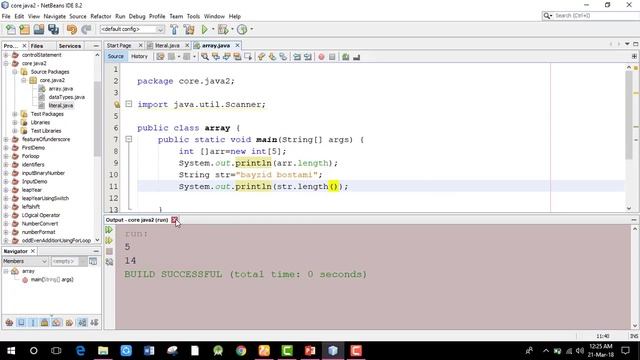Expand the Libraries node
640x360 pixels.
(x=15, y=122)
